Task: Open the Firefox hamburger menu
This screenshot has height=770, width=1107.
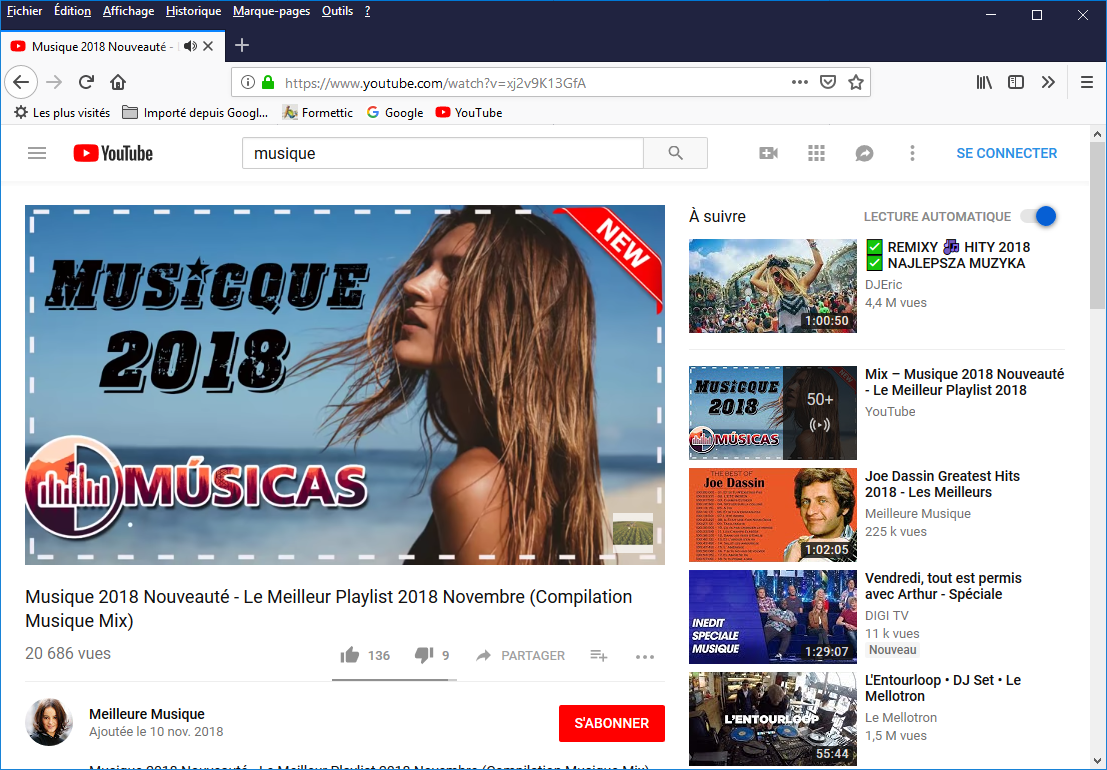Action: pyautogui.click(x=1087, y=83)
